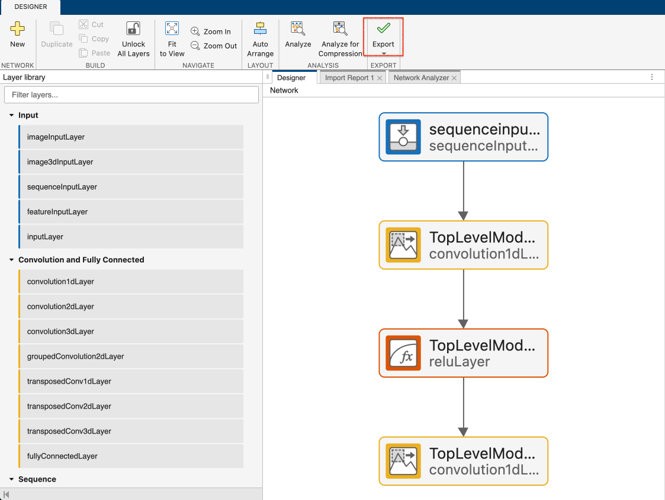Close the Import Report 1 tab
This screenshot has width=665, height=500.
pyautogui.click(x=380, y=78)
